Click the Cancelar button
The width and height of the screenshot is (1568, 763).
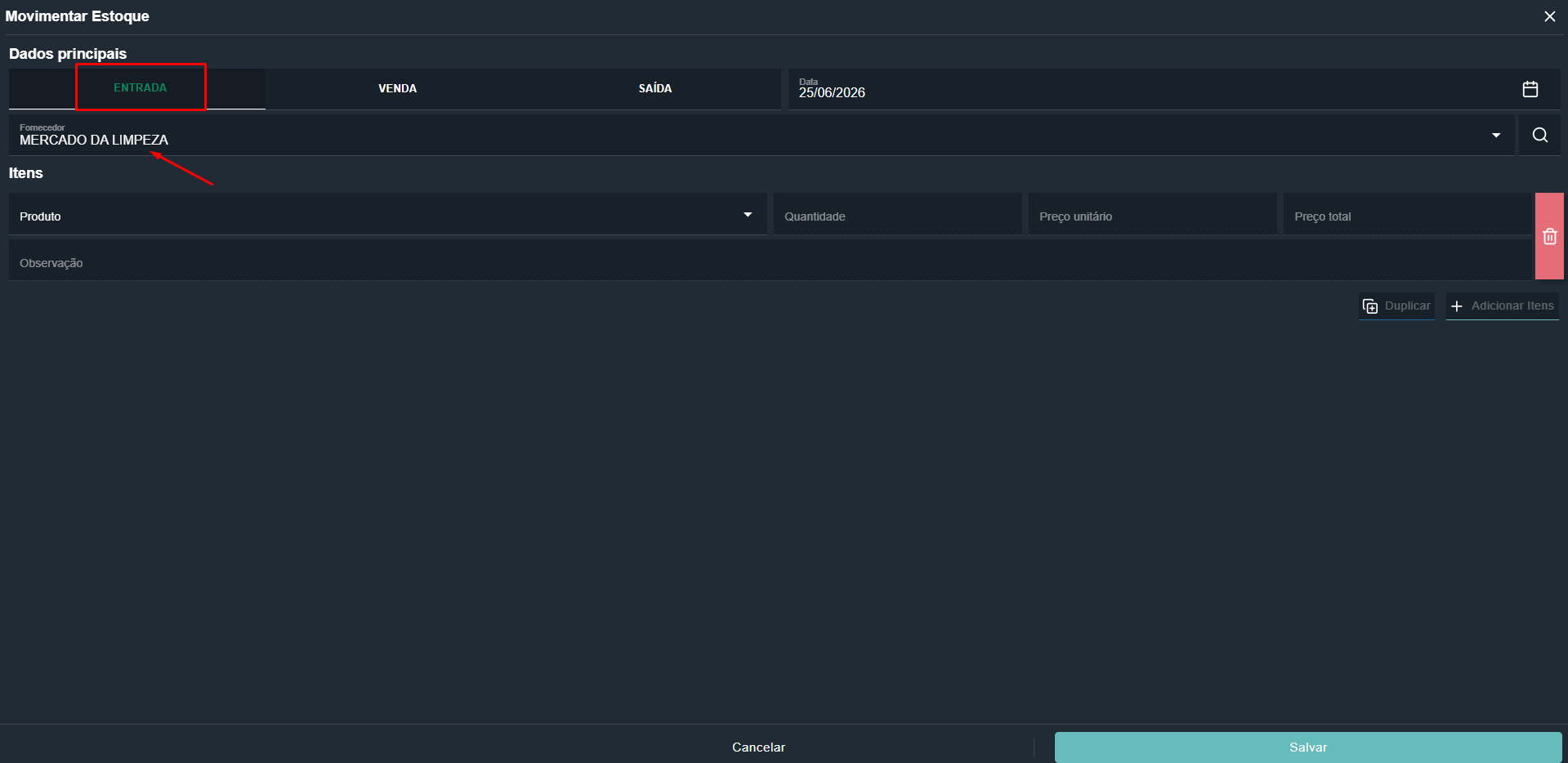[x=758, y=747]
